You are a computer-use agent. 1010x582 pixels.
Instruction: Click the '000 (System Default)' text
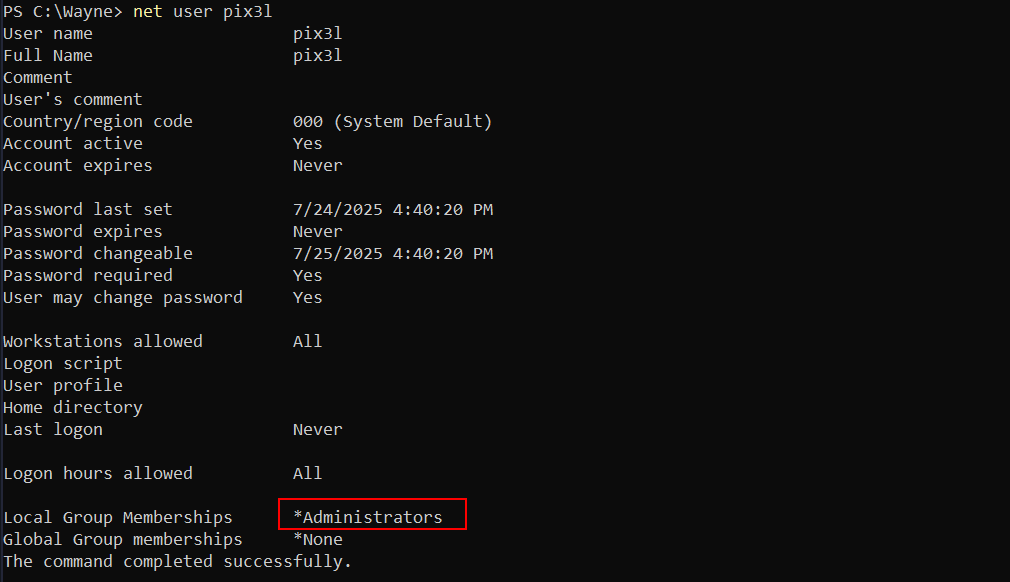pos(392,122)
